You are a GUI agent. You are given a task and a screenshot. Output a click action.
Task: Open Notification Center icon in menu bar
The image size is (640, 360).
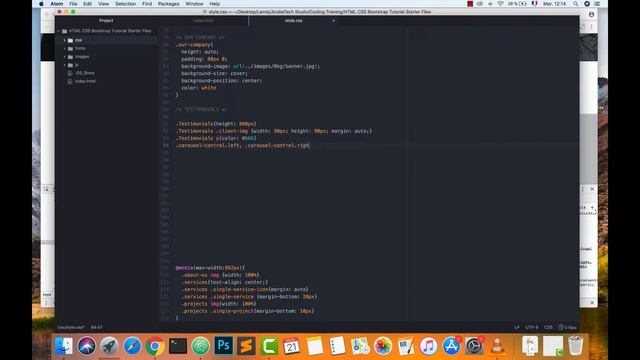pyautogui.click(x=598, y=4)
